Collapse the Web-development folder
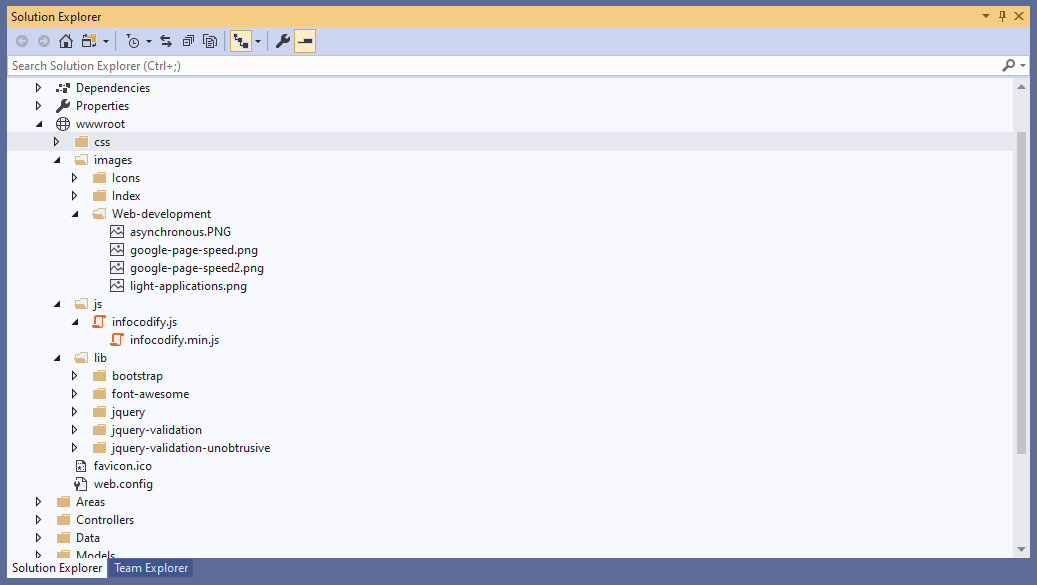Viewport: 1037px width, 585px height. tap(75, 214)
